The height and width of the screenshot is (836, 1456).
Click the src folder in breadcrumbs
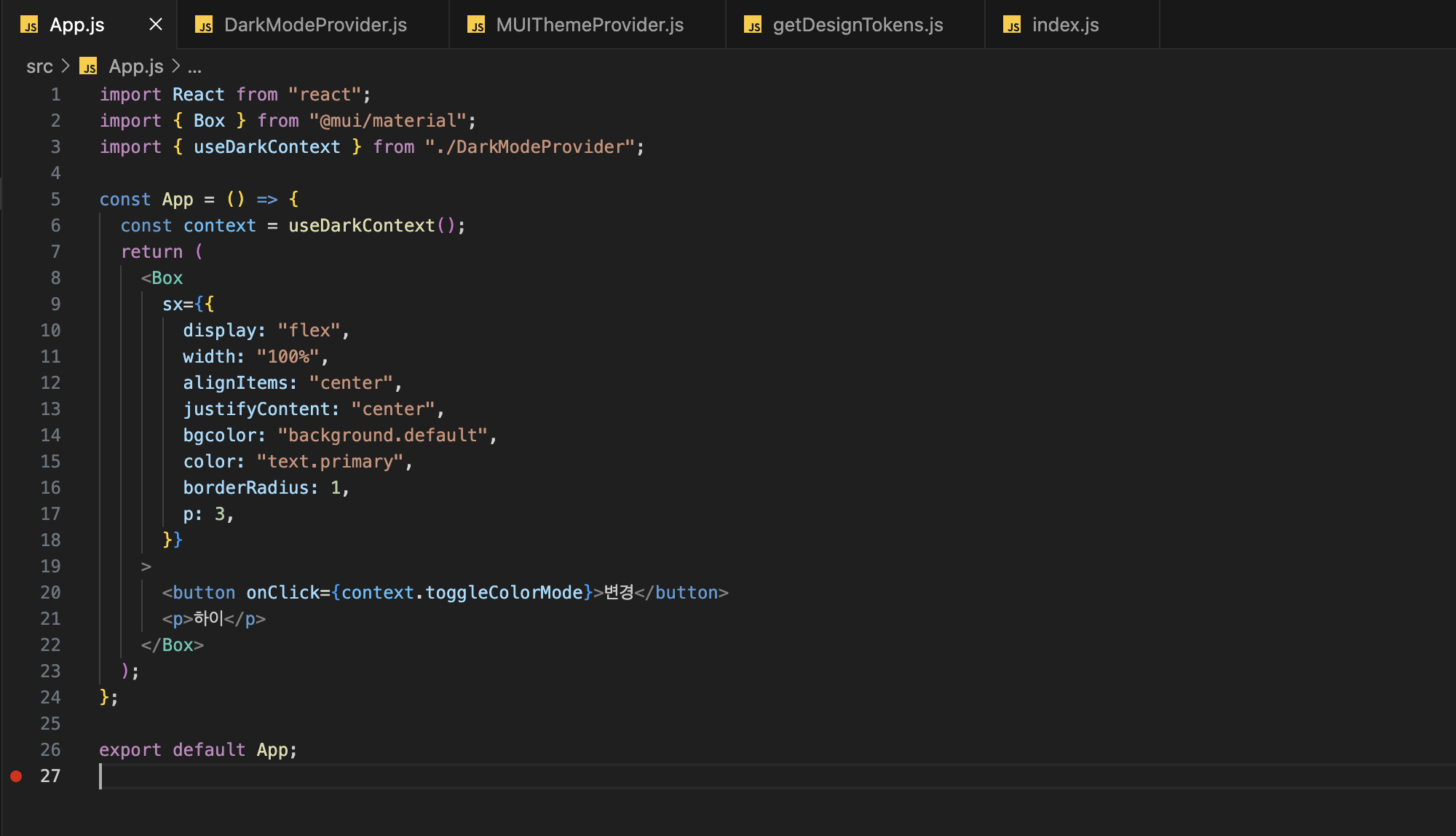coord(39,67)
